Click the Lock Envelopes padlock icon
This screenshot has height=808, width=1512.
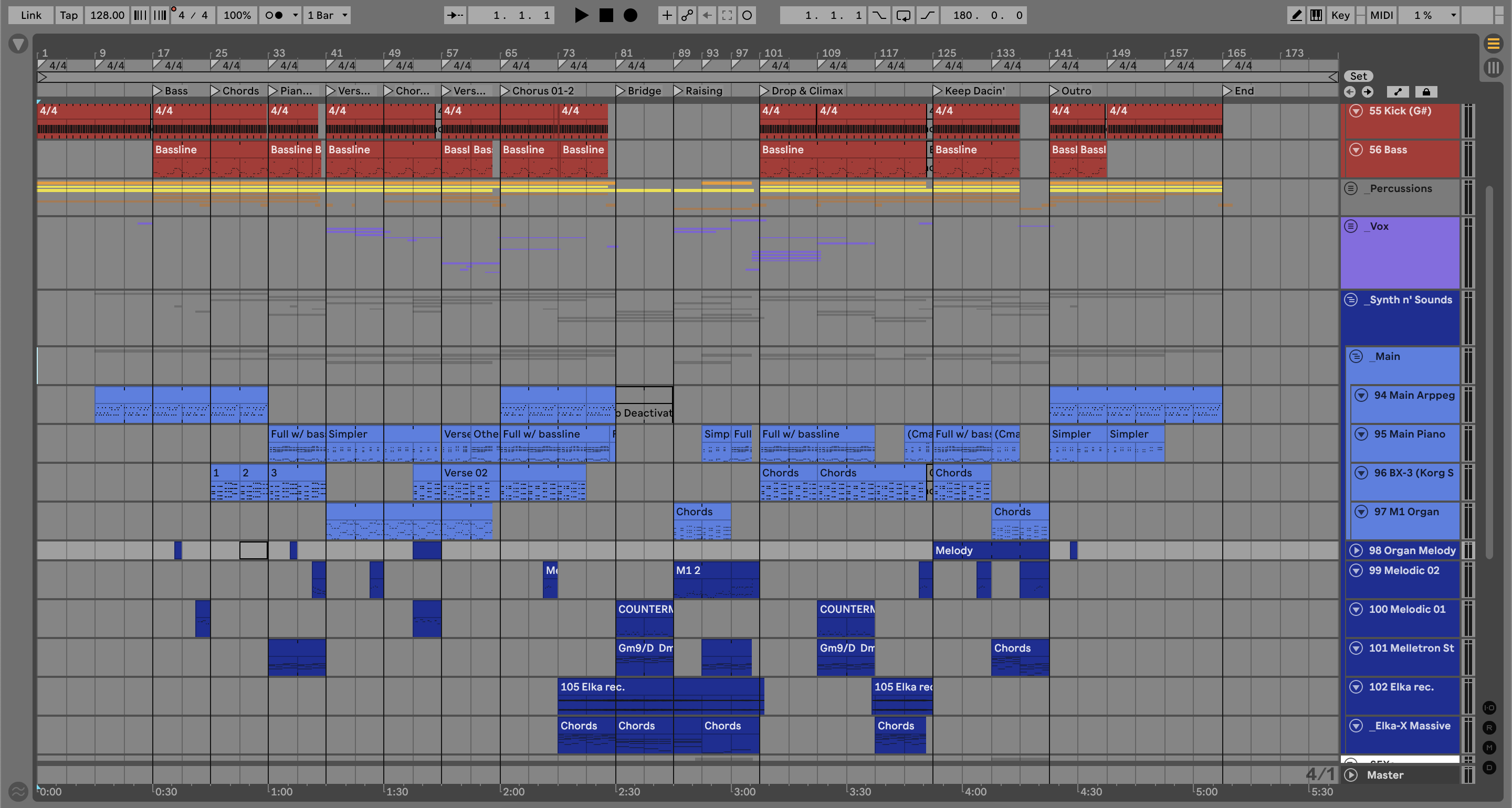pos(1426,91)
